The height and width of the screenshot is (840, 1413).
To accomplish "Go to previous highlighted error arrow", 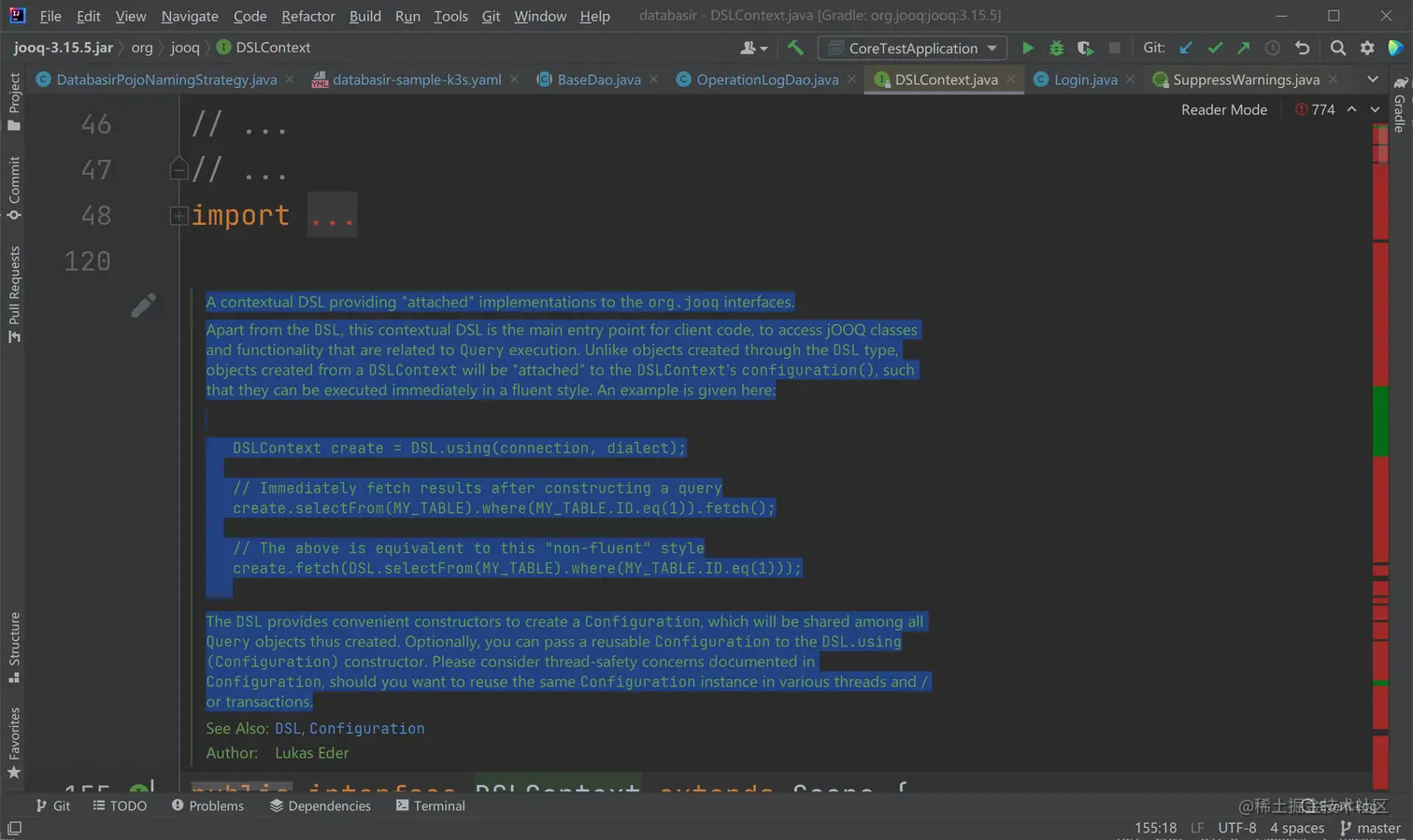I will [x=1351, y=109].
